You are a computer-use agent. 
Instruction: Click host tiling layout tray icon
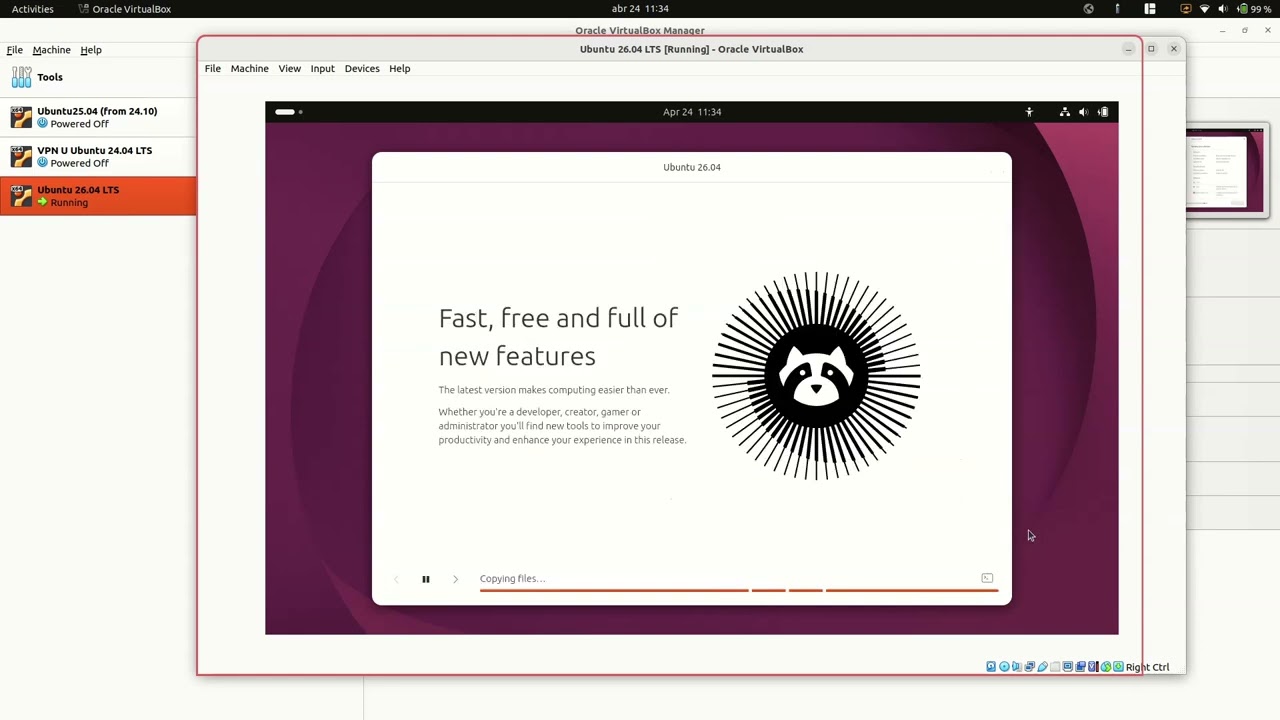1150,8
